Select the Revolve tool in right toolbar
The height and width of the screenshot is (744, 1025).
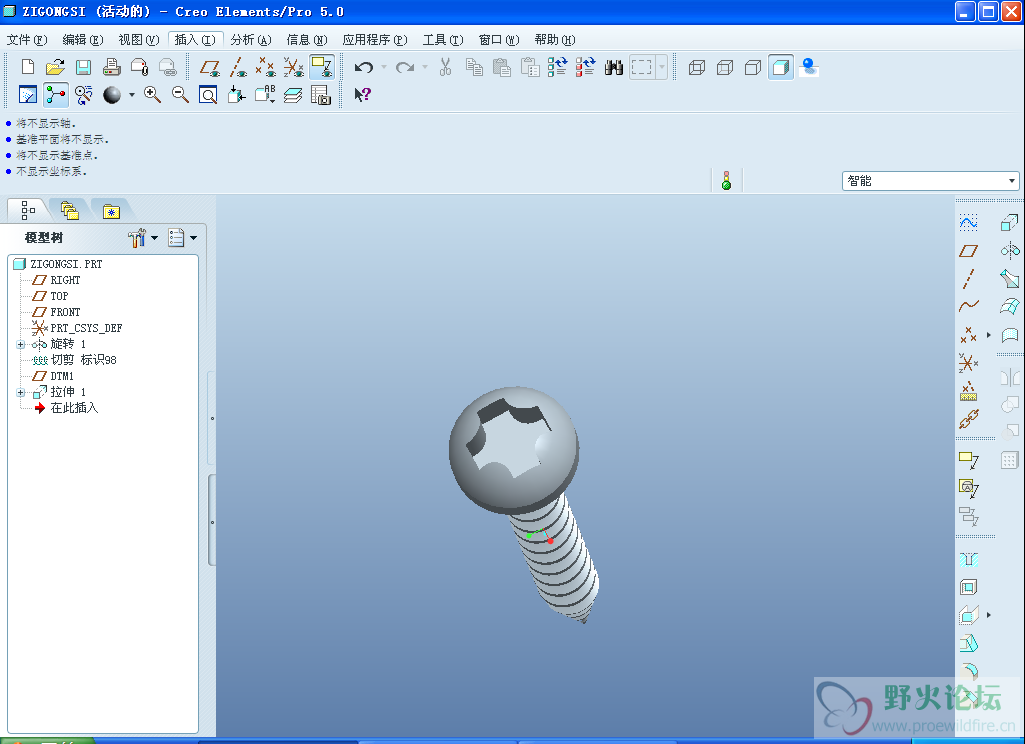coord(1009,250)
